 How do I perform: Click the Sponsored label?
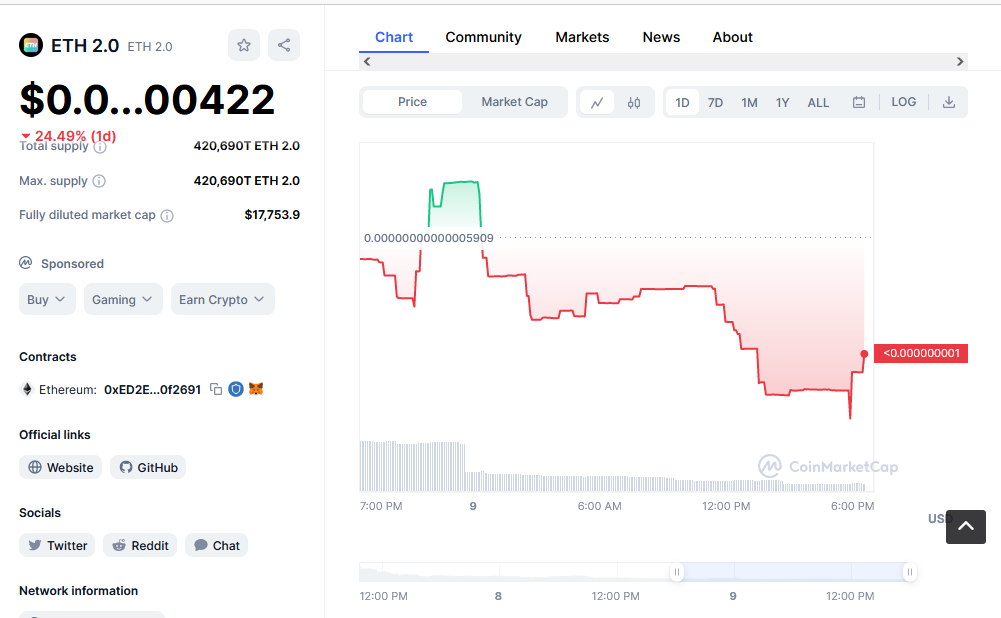(72, 264)
